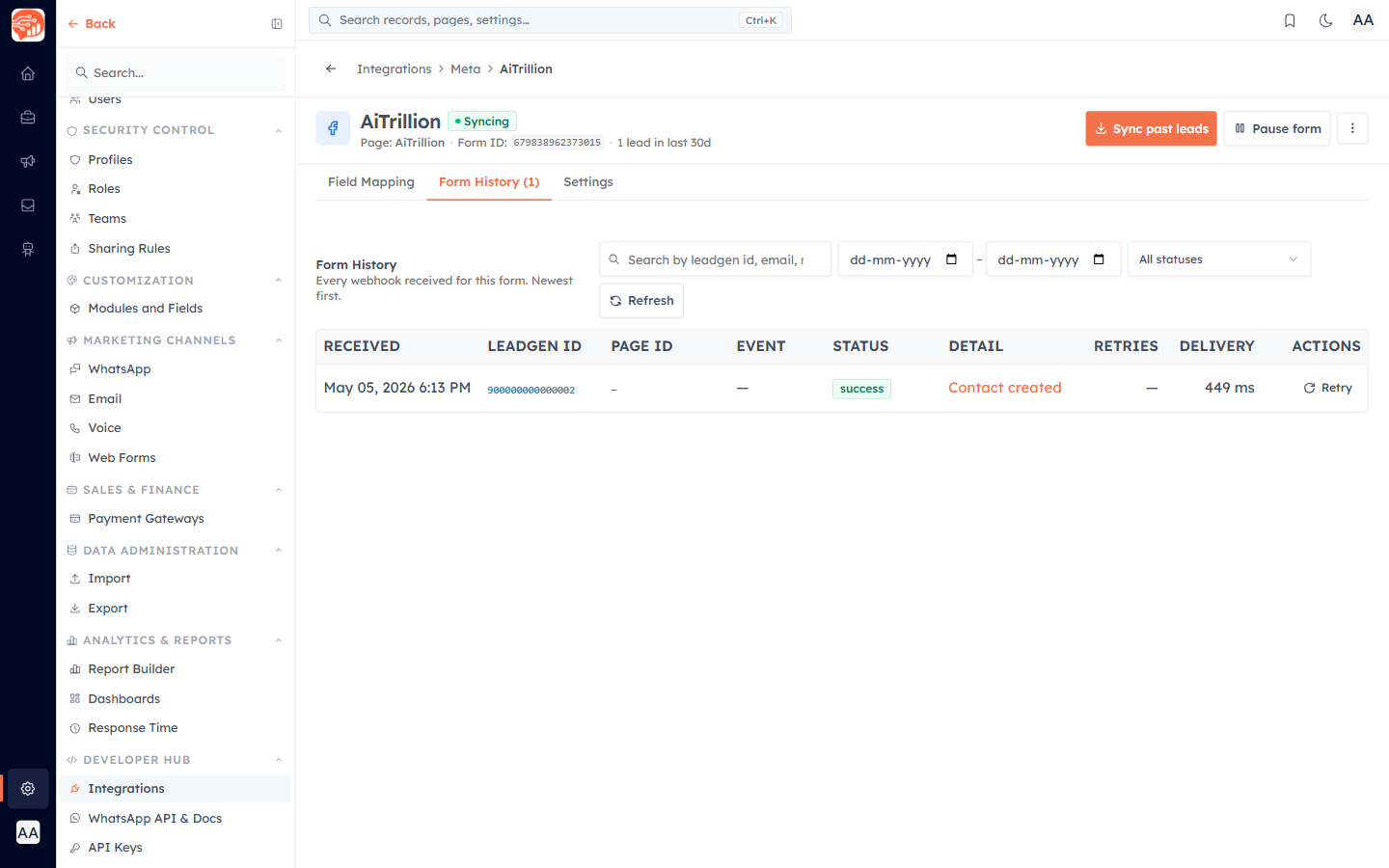Collapse the Customization section
This screenshot has height=868, width=1389.
pos(279,281)
